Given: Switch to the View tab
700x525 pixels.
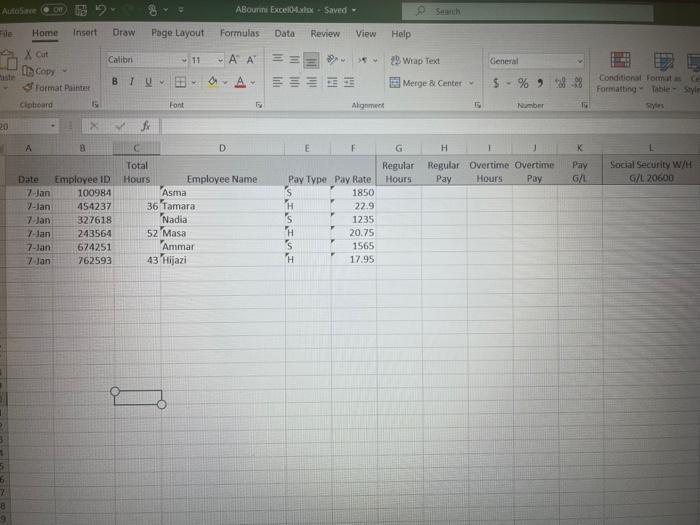Looking at the screenshot, I should tap(366, 33).
